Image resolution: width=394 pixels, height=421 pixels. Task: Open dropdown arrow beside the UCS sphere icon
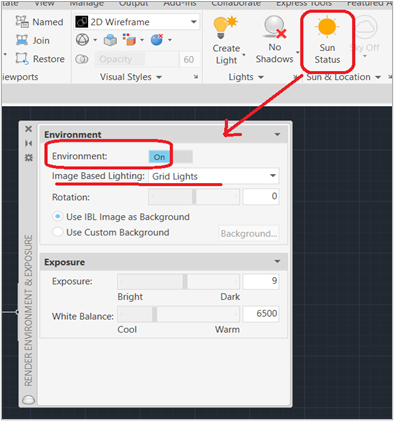pos(95,40)
